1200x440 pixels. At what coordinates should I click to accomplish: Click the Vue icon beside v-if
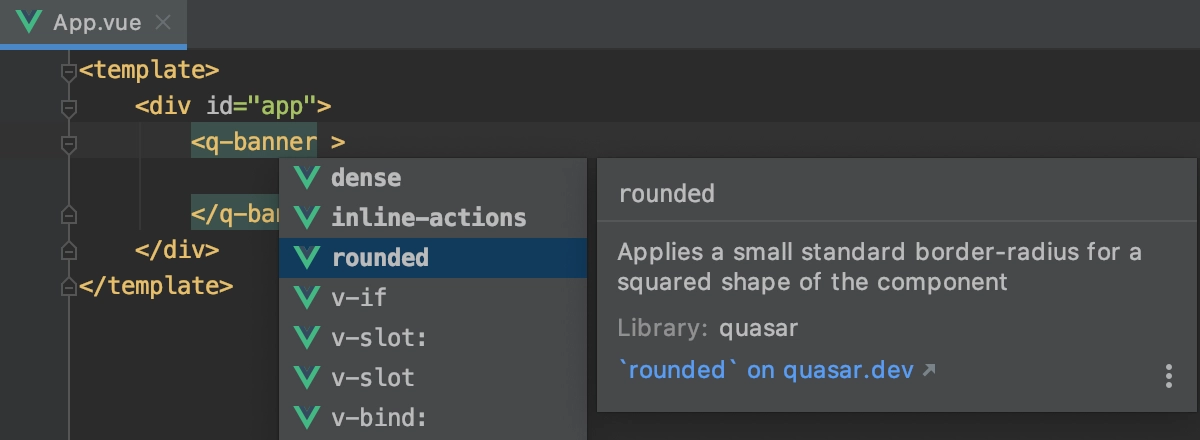306,298
